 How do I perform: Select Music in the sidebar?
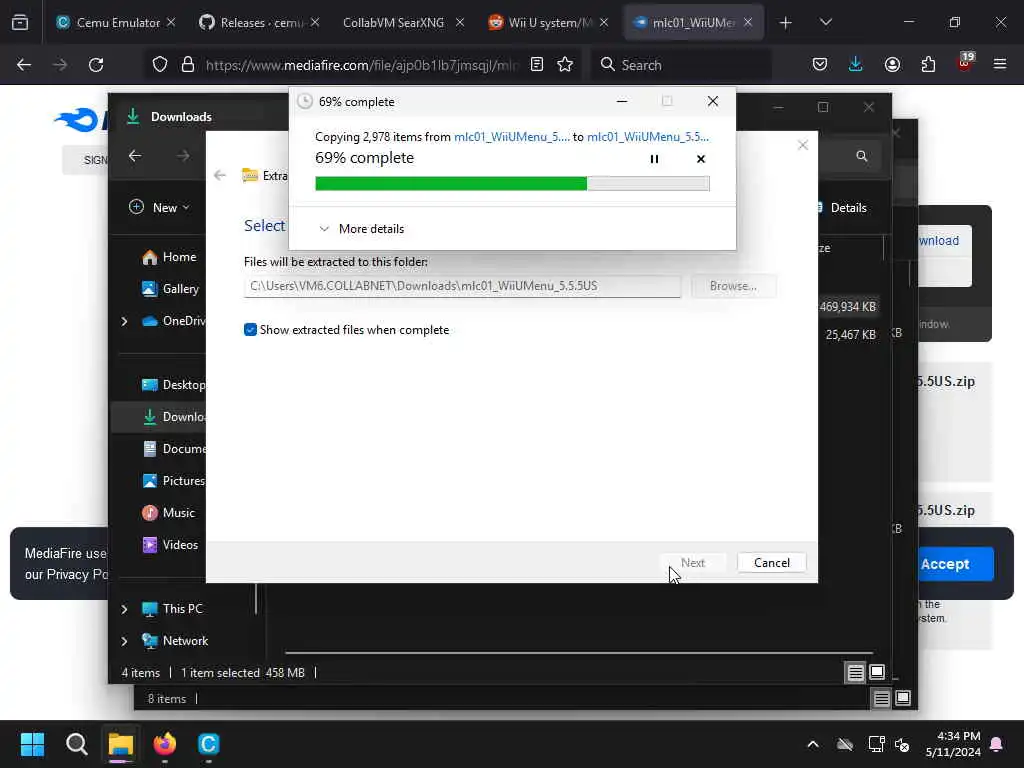point(168,513)
